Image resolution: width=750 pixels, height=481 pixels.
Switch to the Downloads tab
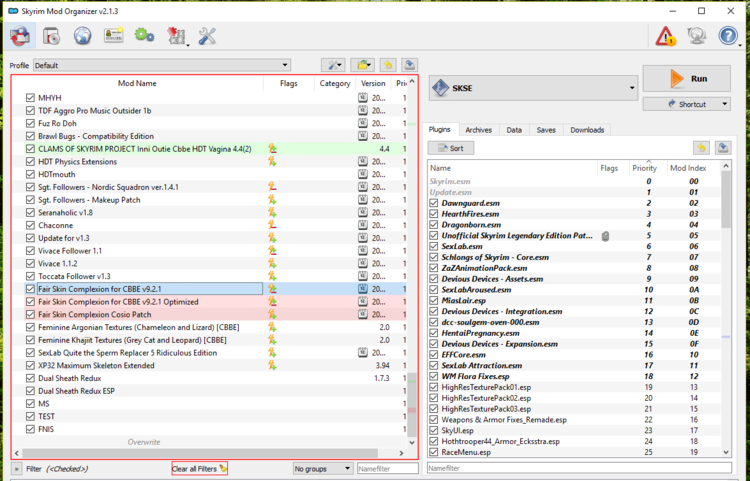[x=587, y=130]
